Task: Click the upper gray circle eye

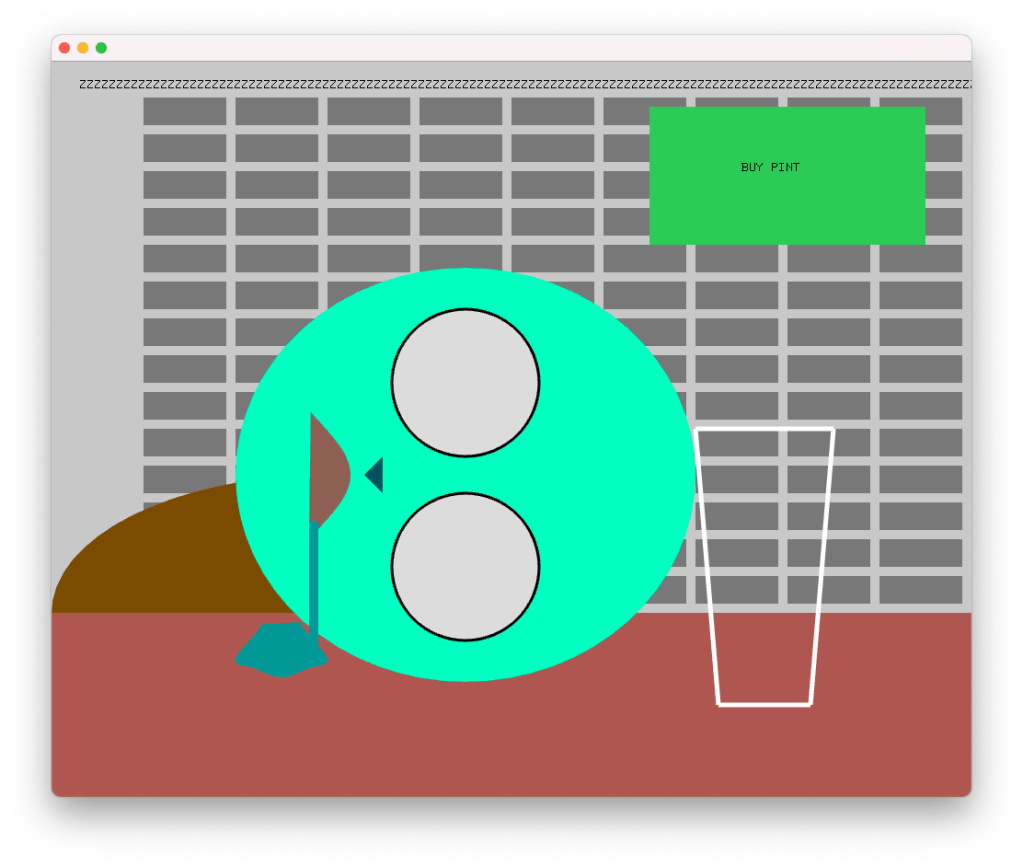Action: tap(465, 383)
